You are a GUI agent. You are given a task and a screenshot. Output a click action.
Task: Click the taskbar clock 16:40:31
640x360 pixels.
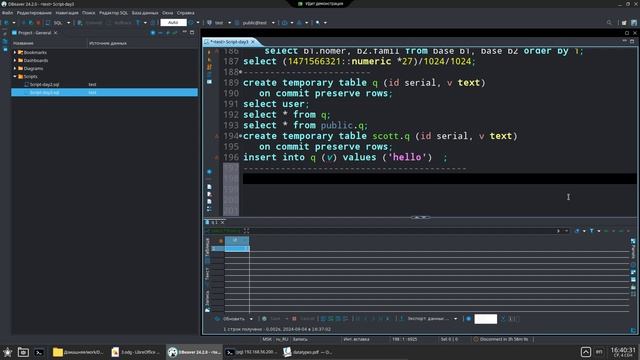623,352
